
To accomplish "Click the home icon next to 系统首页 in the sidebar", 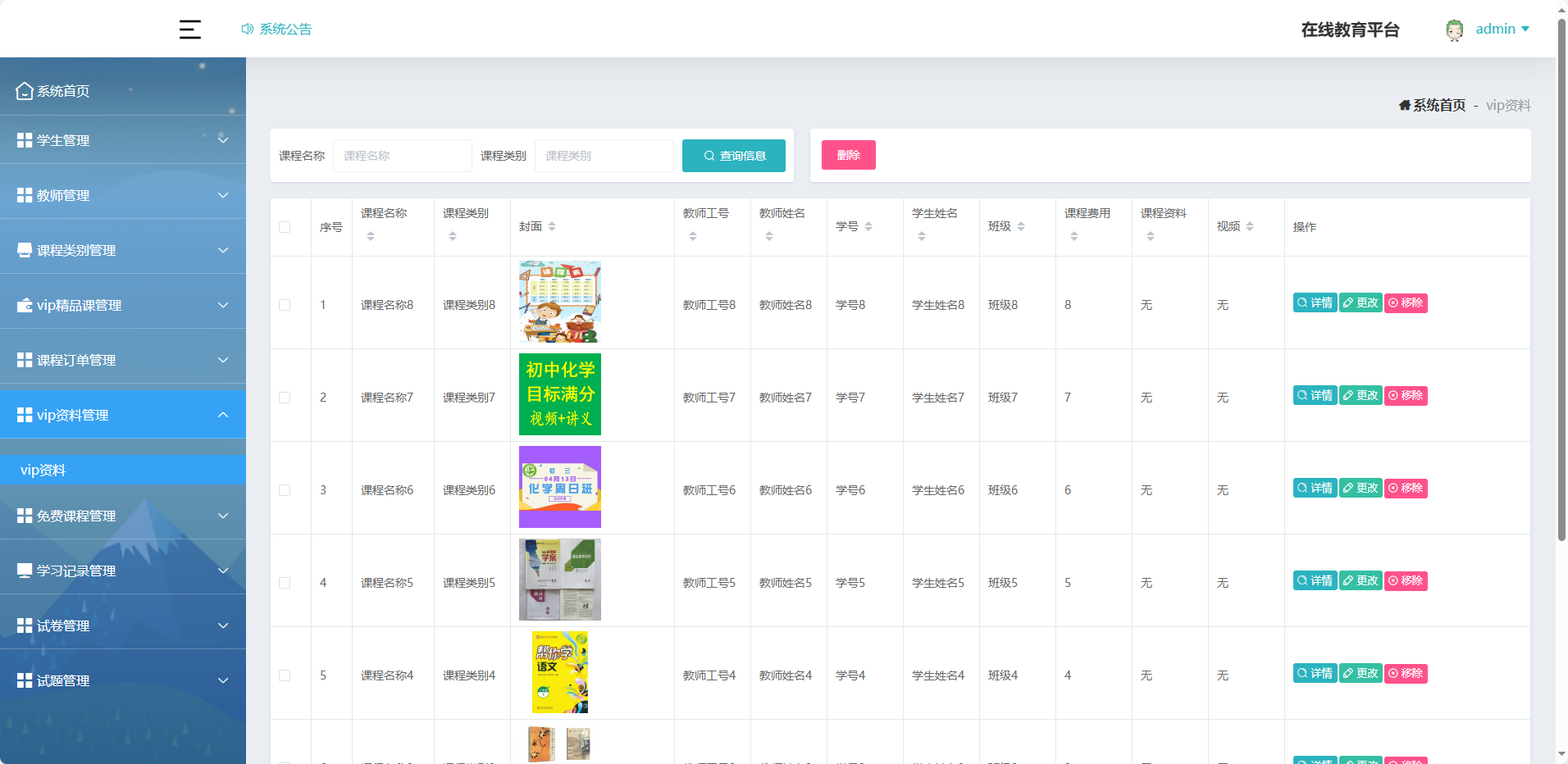I will point(25,91).
